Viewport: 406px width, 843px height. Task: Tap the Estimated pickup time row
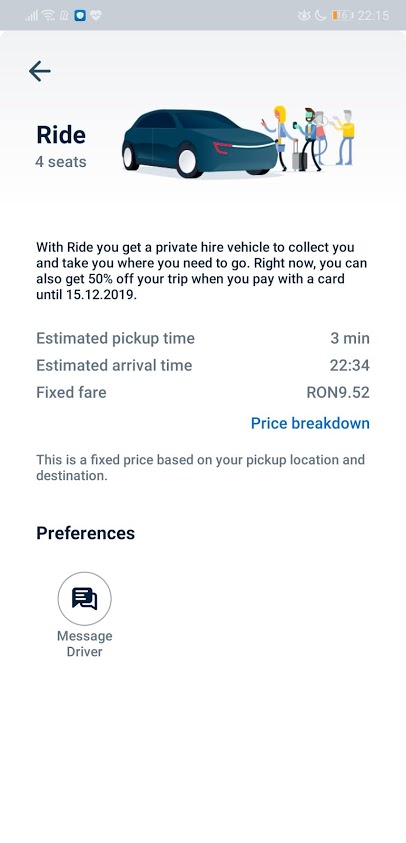[x=203, y=339]
